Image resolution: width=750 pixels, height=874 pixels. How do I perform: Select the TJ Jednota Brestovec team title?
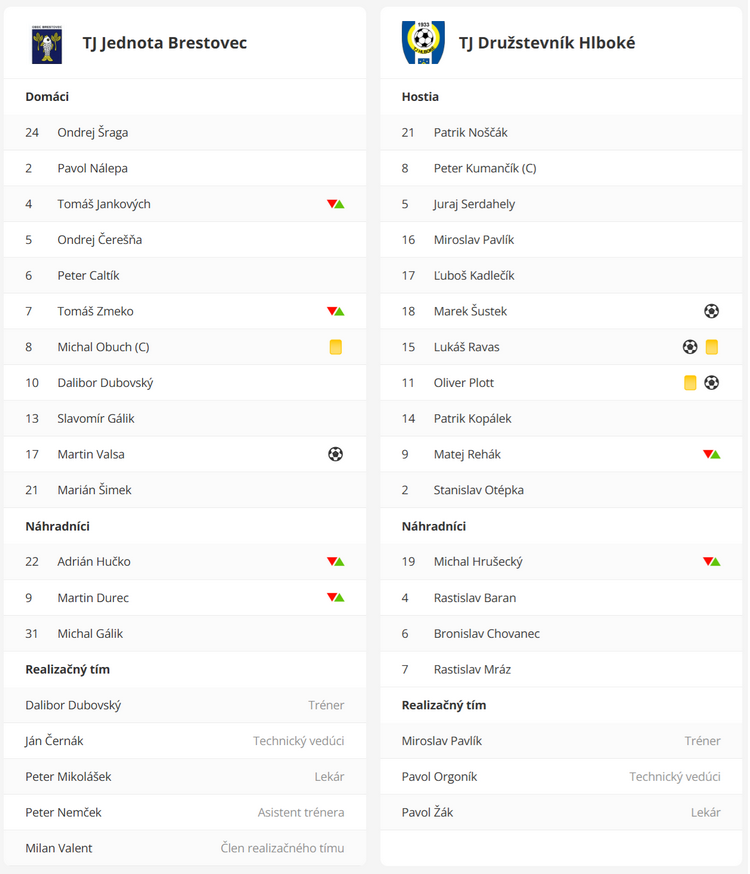pos(165,43)
